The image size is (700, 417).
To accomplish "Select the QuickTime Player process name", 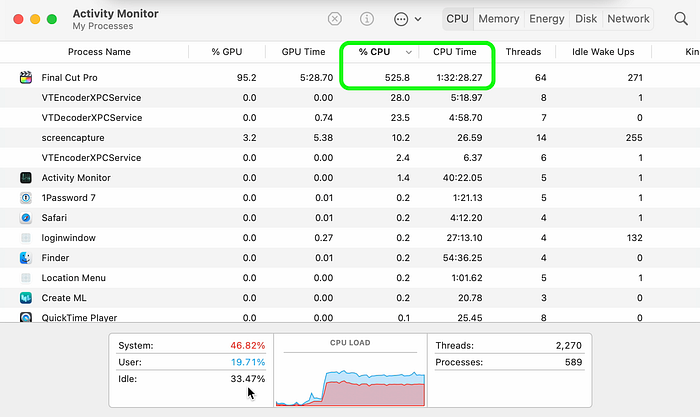I will pyautogui.click(x=79, y=317).
